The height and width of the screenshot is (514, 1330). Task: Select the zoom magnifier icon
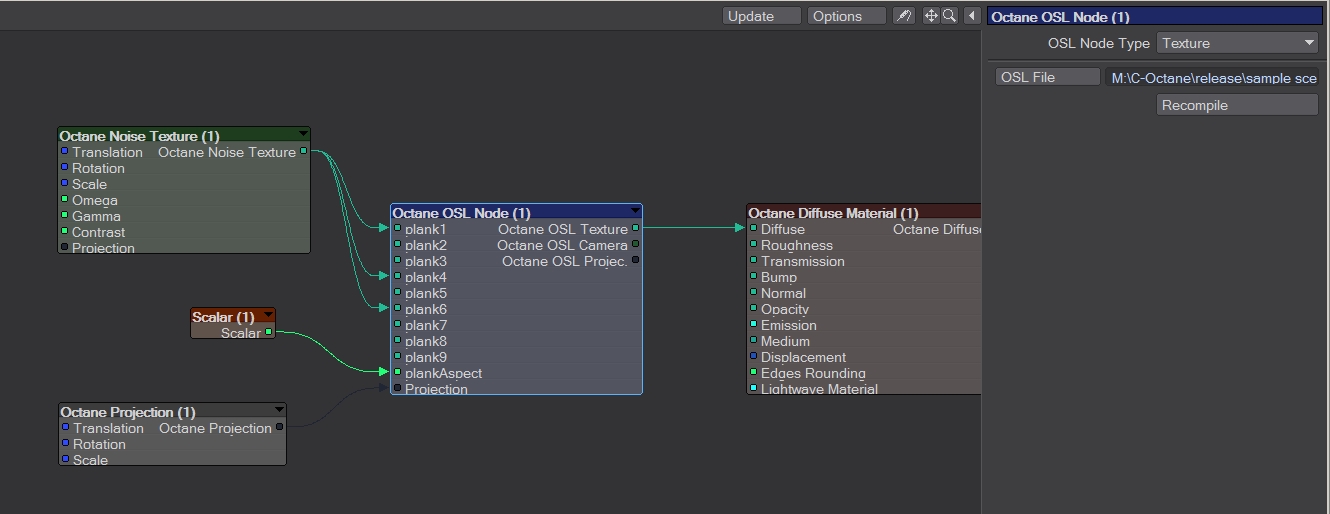pos(949,16)
